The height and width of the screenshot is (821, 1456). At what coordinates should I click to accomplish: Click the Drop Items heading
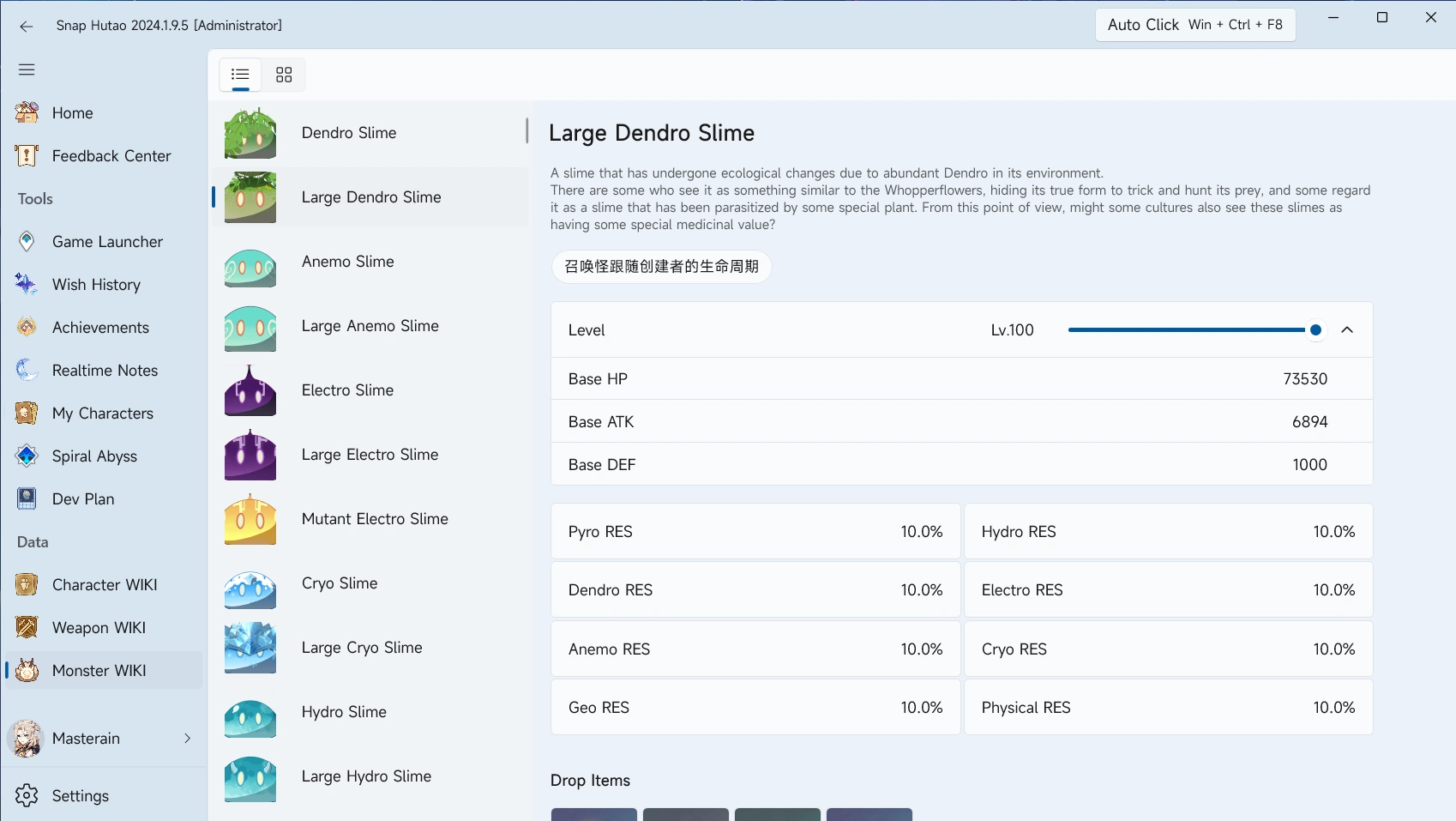[x=590, y=781]
